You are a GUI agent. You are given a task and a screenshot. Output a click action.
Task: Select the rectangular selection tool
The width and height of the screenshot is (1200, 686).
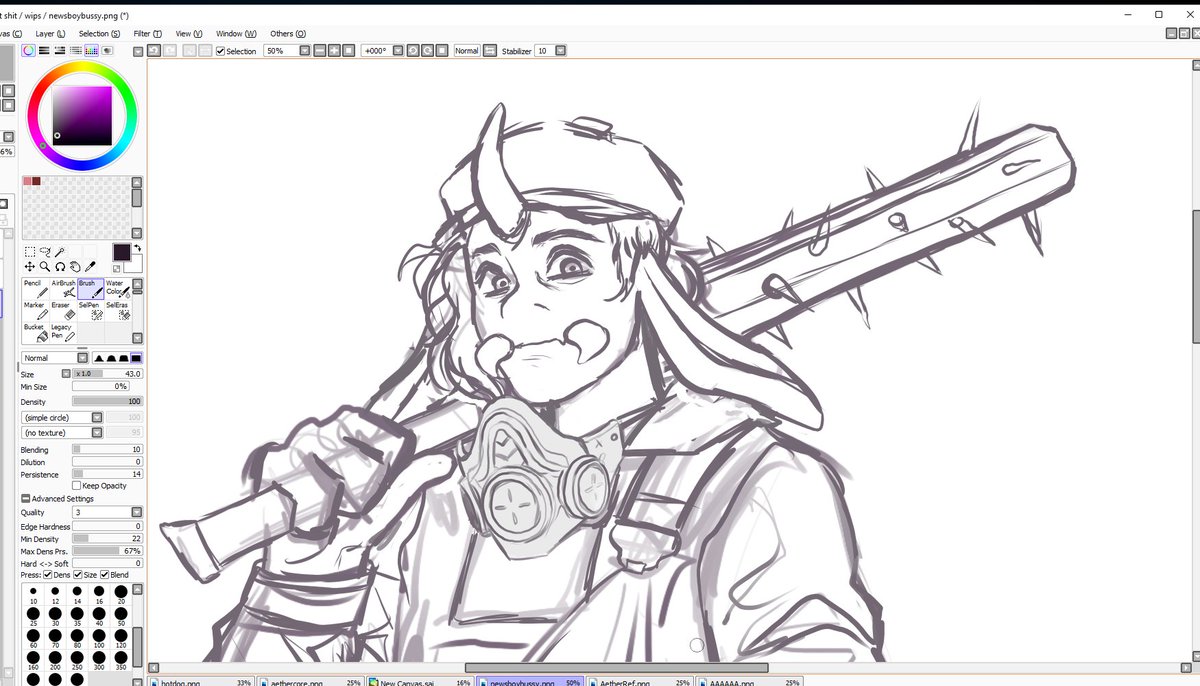pos(30,251)
